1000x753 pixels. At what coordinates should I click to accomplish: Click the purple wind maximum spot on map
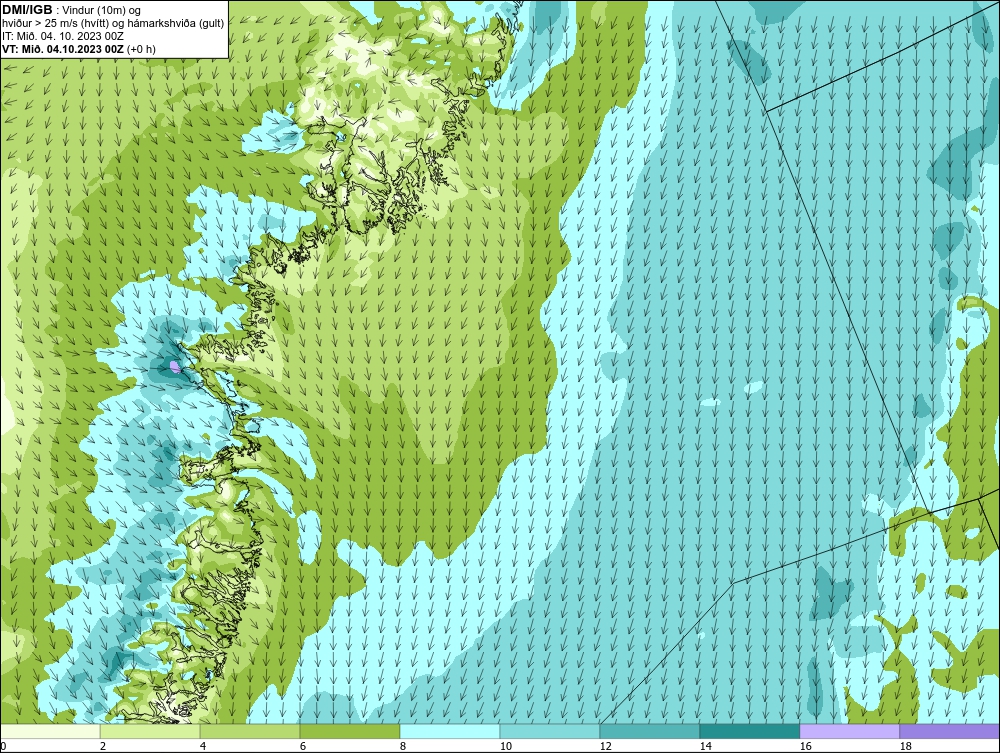pos(175,366)
